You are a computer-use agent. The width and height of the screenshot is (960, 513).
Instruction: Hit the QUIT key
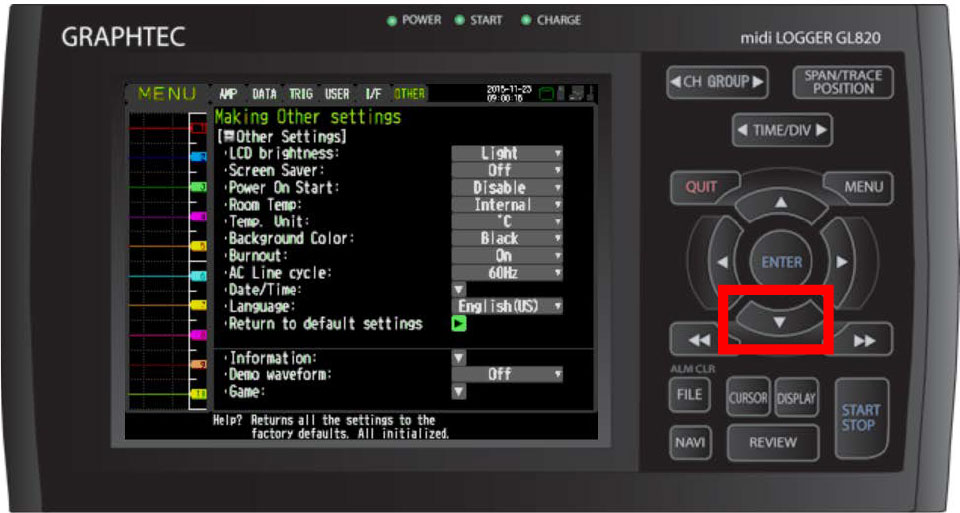pyautogui.click(x=702, y=187)
